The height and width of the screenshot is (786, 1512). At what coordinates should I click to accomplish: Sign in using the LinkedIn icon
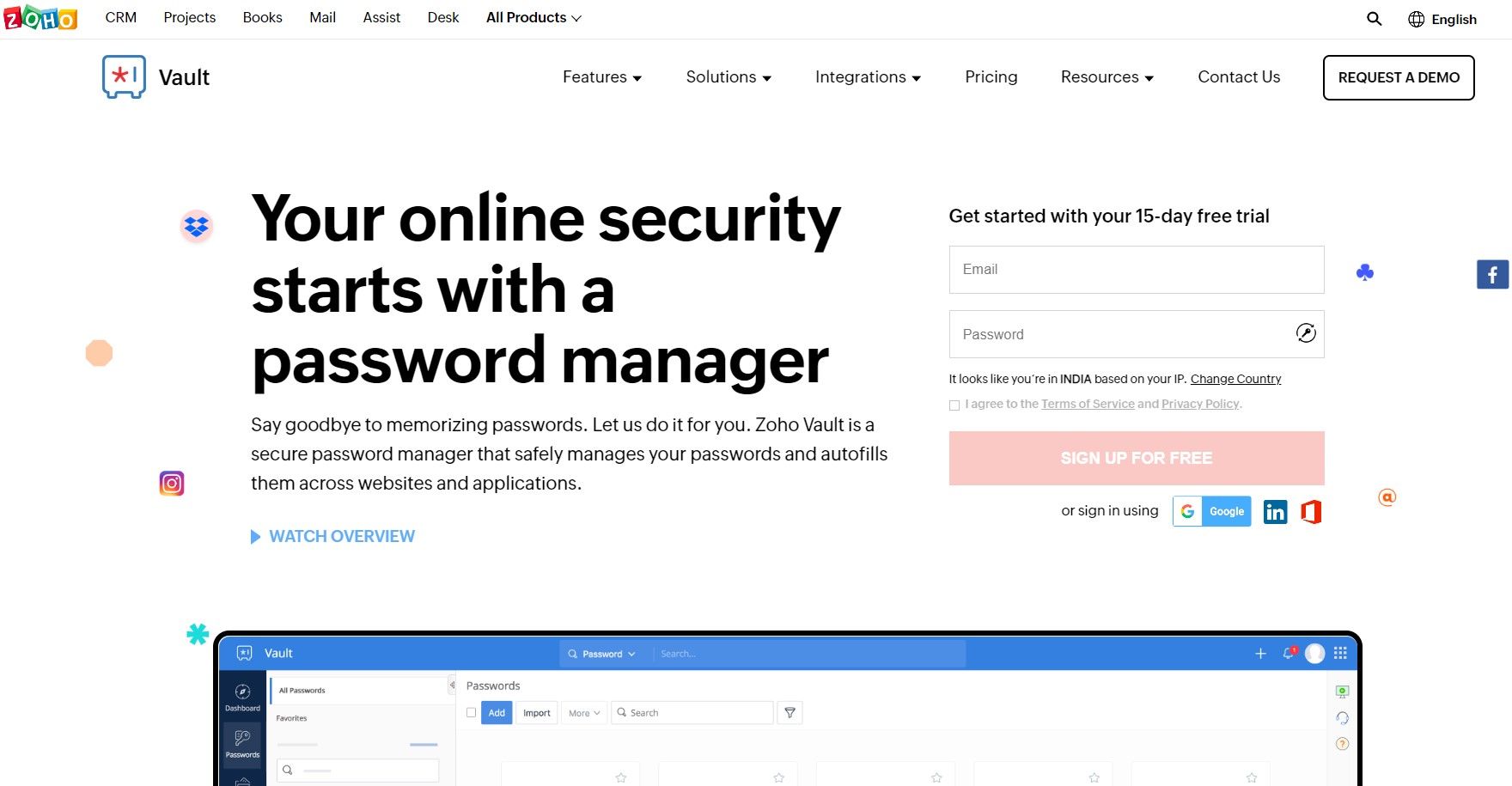[1276, 512]
